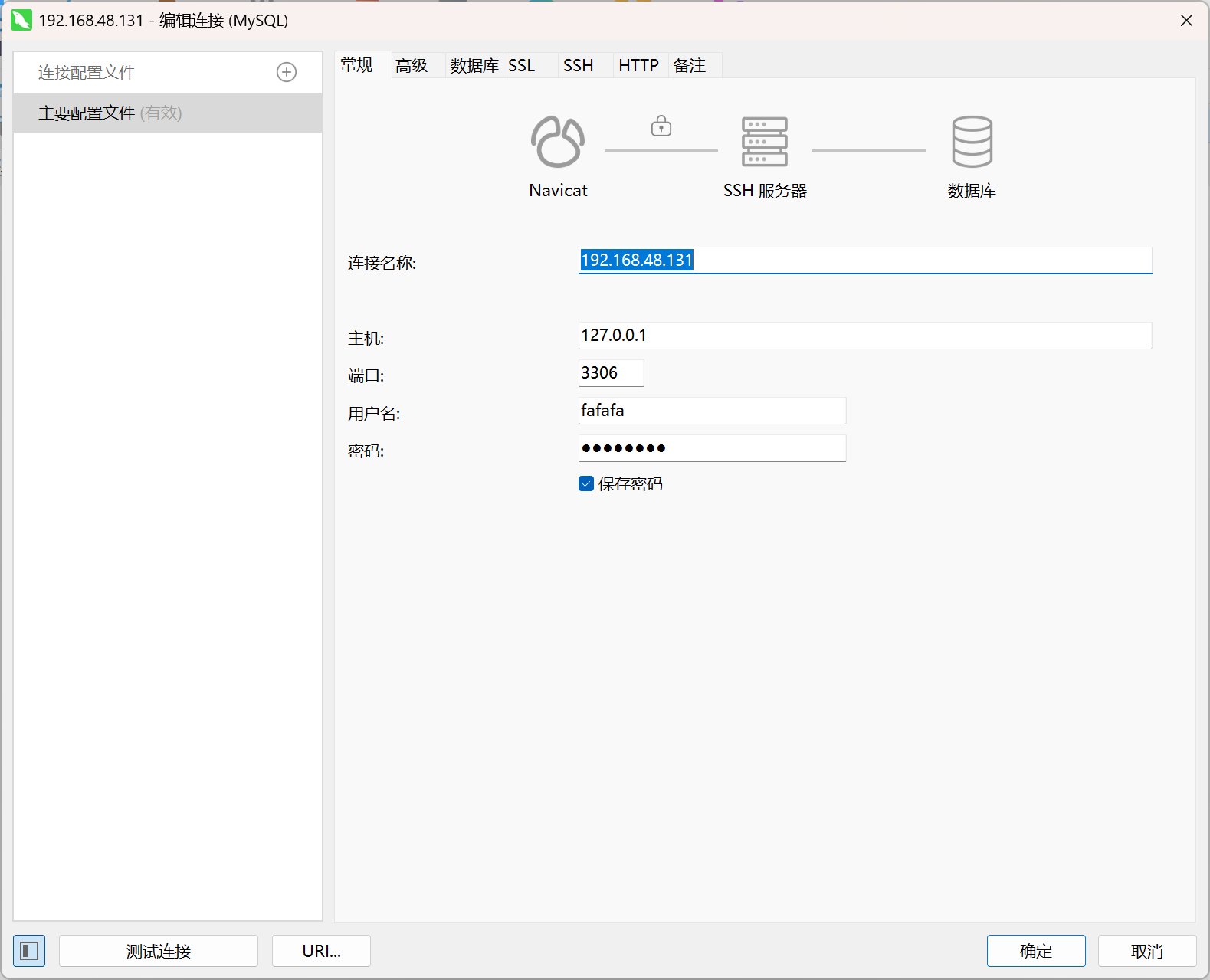Screen dimensions: 1210x980
Task: Open the 数据库 tab
Action: [474, 66]
